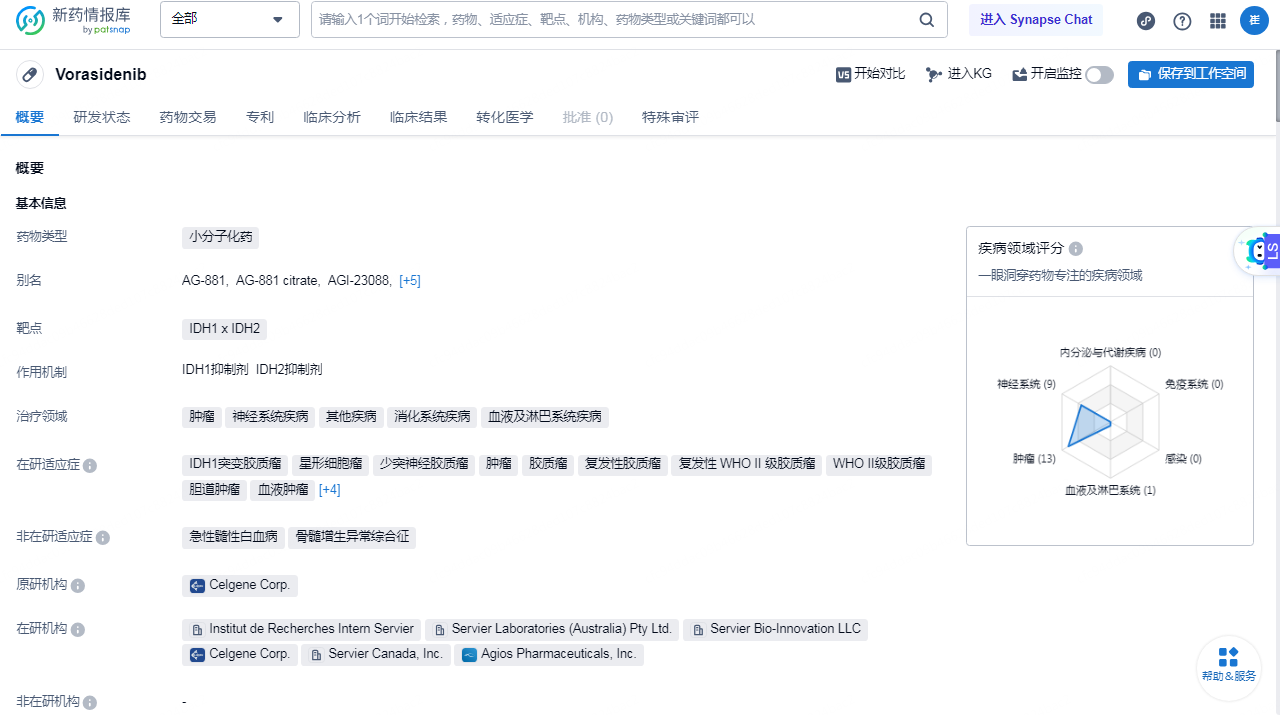Click the info icon beside 在研适应症
The width and height of the screenshot is (1280, 715).
tap(90, 465)
